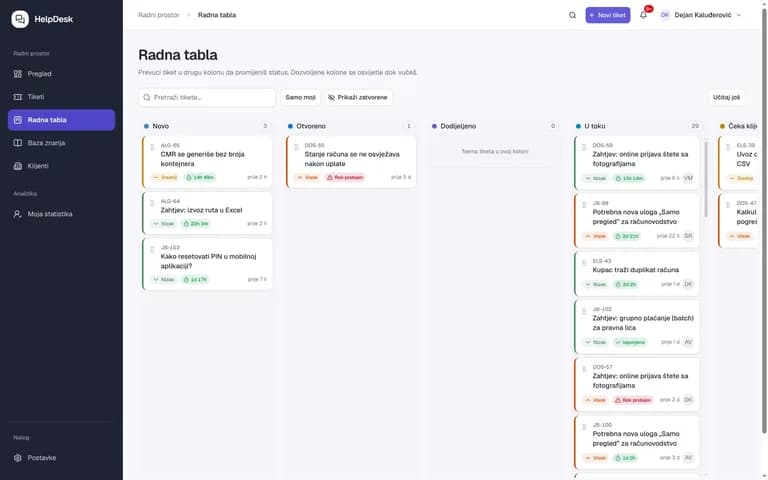Click the page vertical scrollbar
This screenshot has width=768, height=480.
764,220
